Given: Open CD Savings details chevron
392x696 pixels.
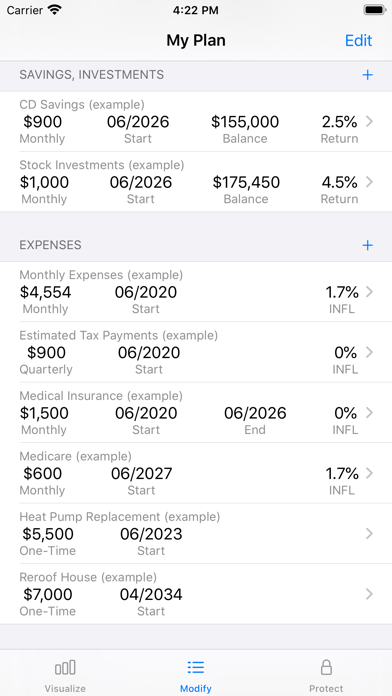Looking at the screenshot, I should tap(369, 121).
